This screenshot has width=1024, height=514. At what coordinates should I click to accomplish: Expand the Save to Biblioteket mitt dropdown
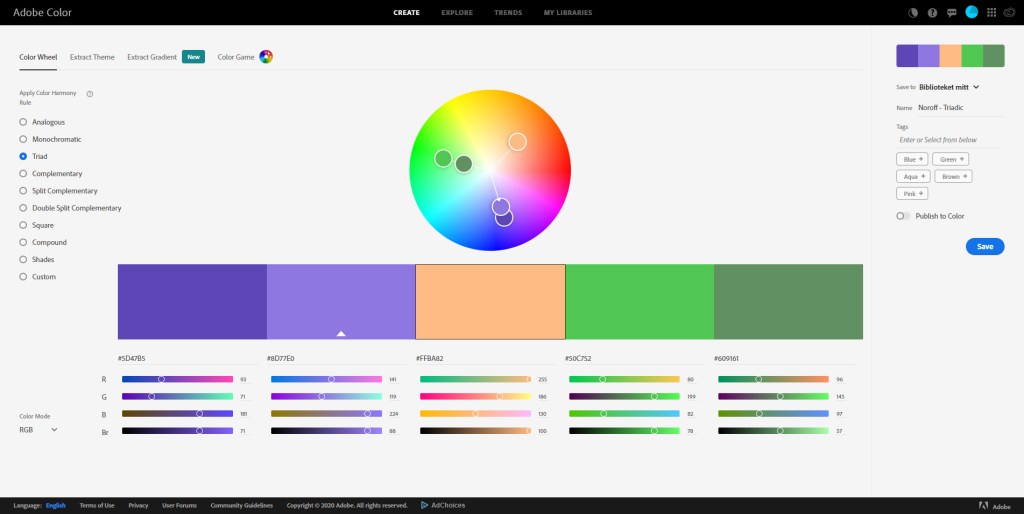coord(975,87)
